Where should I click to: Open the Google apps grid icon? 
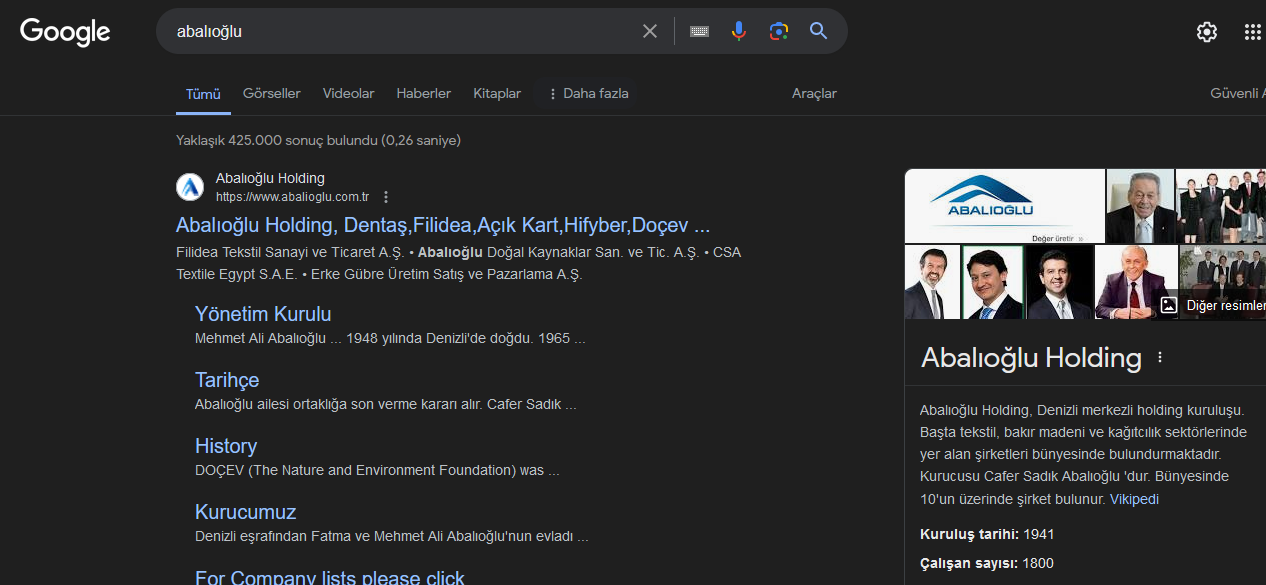pyautogui.click(x=1253, y=32)
